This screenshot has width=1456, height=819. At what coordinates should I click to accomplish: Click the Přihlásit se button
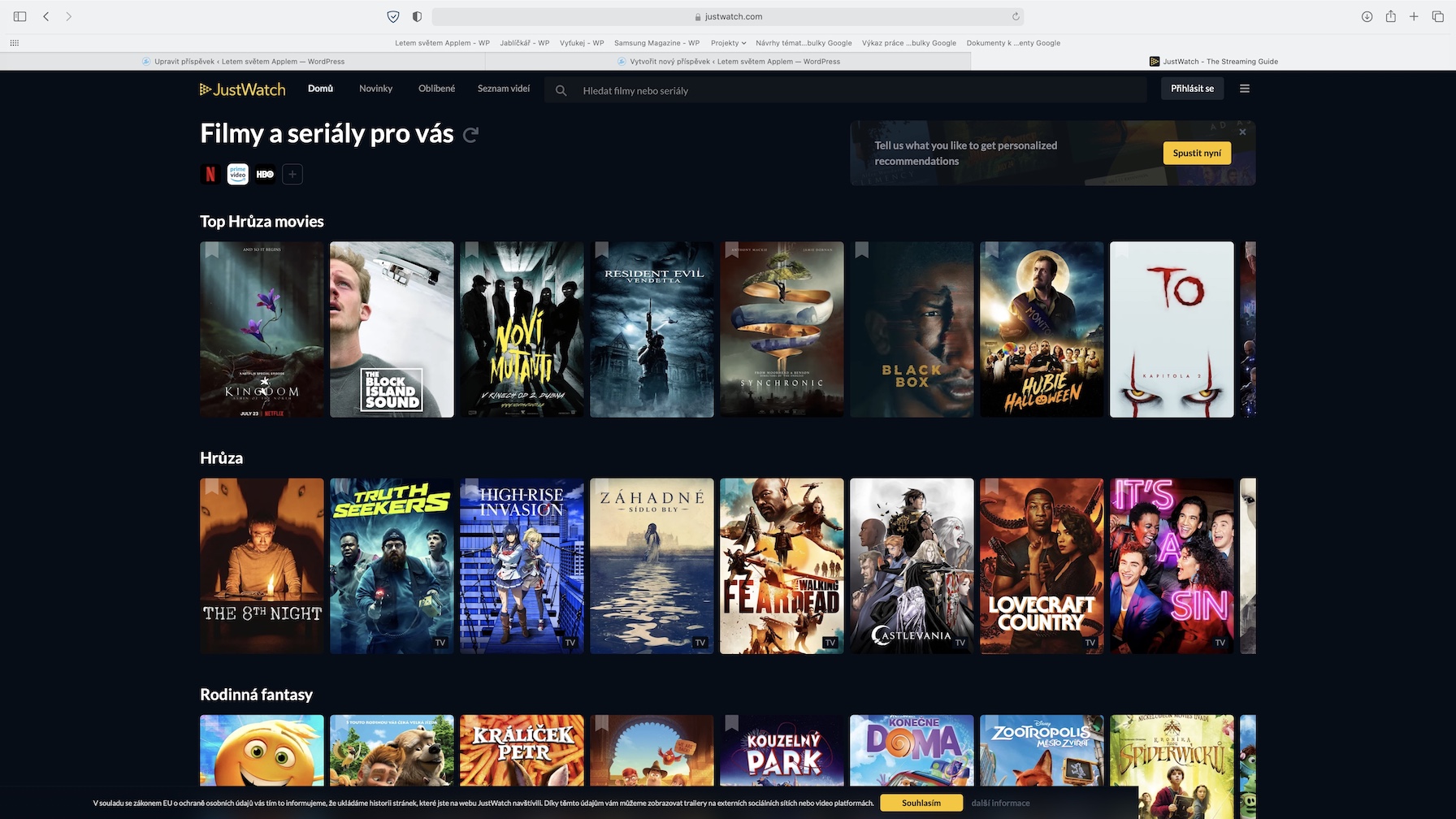[1192, 89]
